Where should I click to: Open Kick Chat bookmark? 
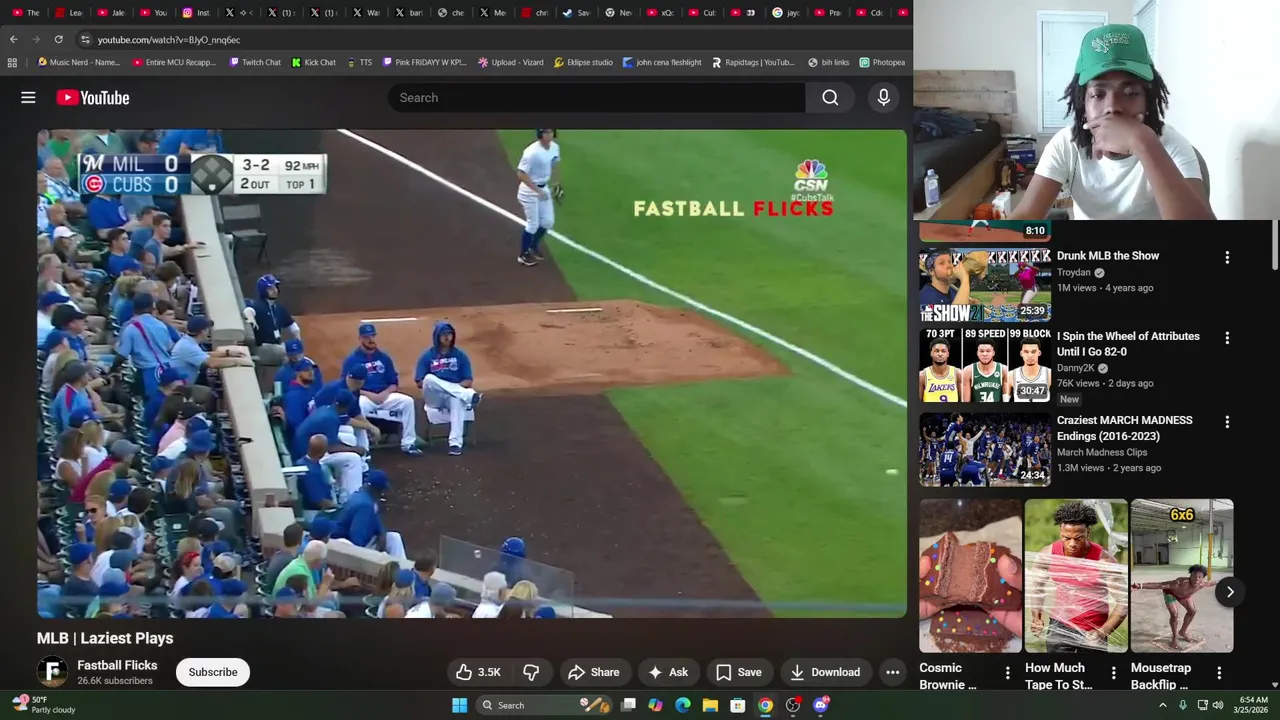pyautogui.click(x=314, y=62)
